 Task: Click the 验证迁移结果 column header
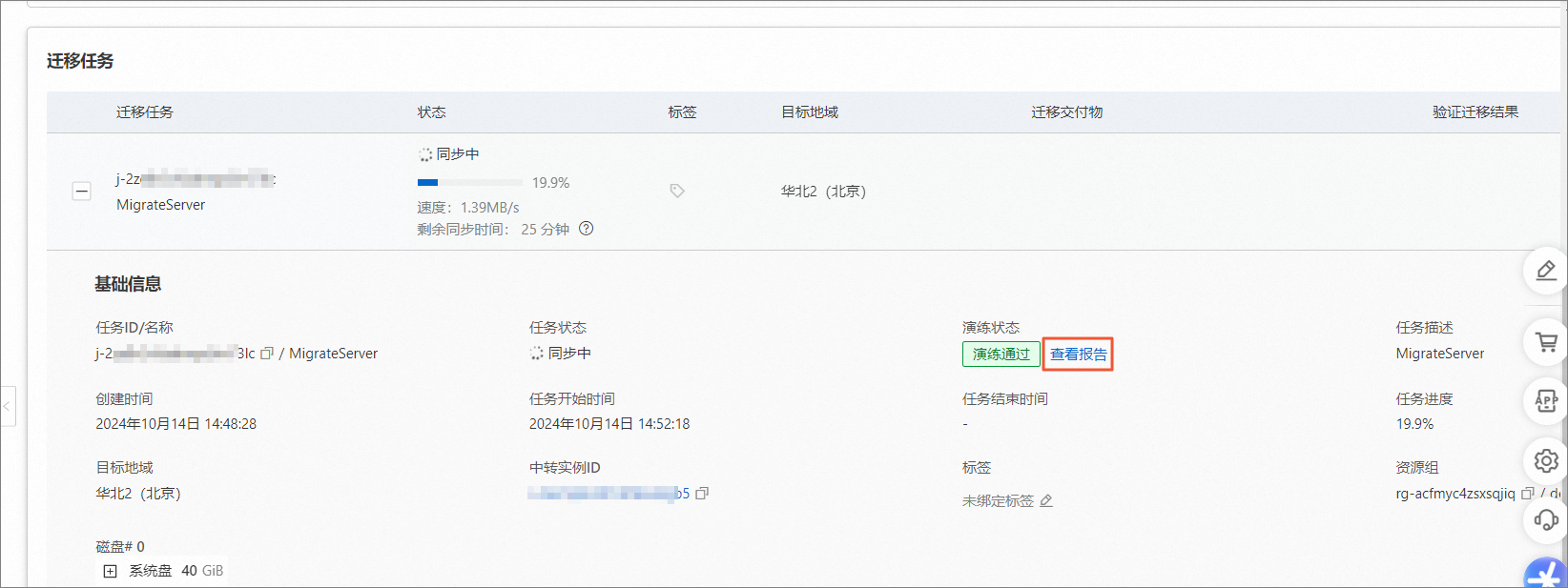coord(1475,112)
